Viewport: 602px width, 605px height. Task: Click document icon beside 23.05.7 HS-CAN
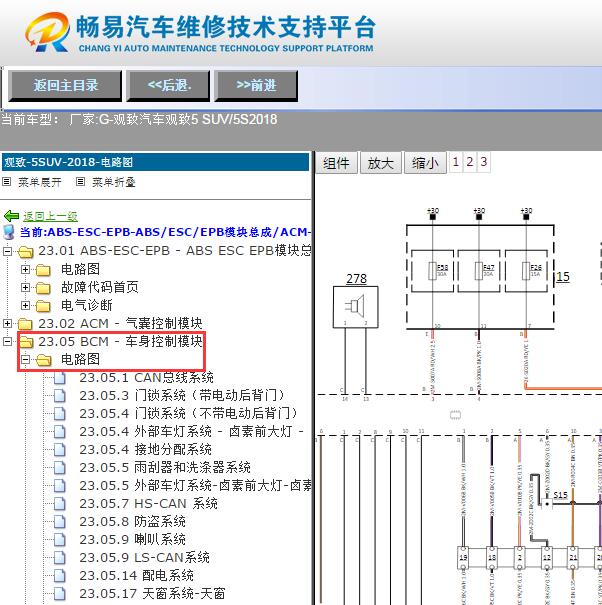coord(59,504)
